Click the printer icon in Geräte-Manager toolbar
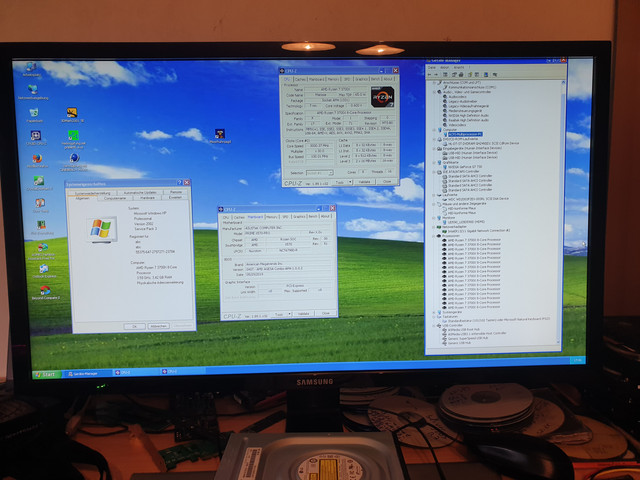The height and width of the screenshot is (480, 640). 461,74
